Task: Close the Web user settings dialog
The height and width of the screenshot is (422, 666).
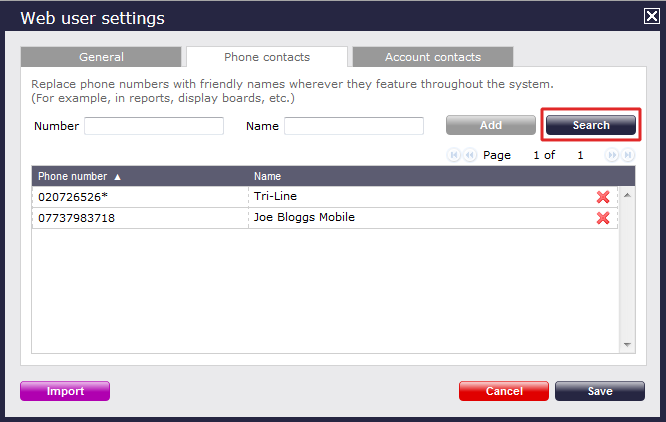Action: click(651, 16)
